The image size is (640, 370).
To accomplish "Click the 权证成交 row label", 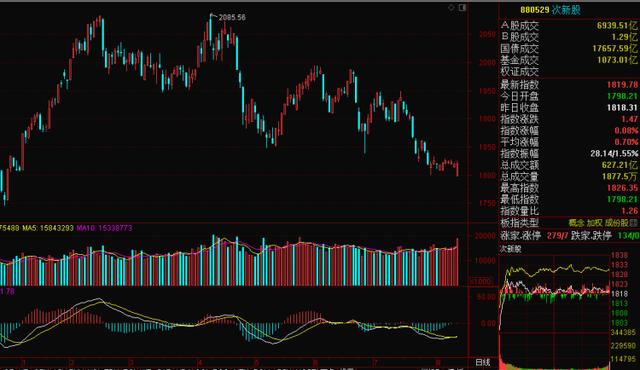I will click(520, 71).
